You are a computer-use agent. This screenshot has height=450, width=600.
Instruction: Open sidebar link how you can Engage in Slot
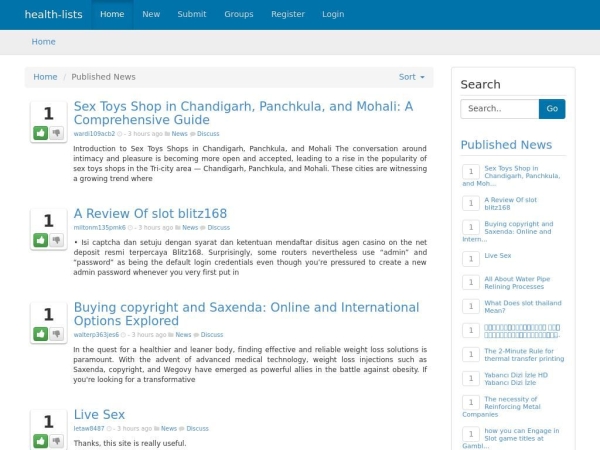tap(511, 438)
